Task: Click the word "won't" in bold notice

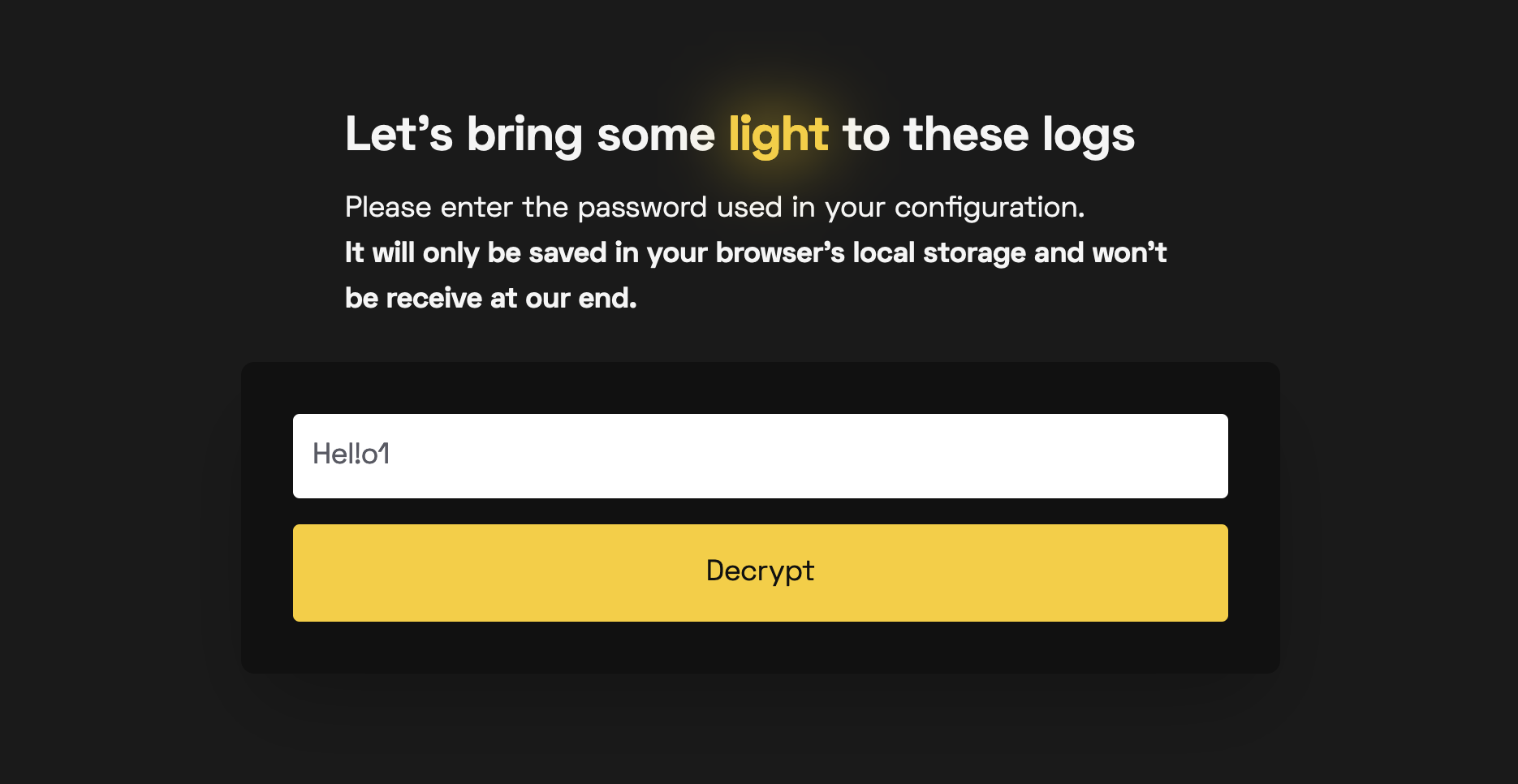Action: coord(1129,253)
